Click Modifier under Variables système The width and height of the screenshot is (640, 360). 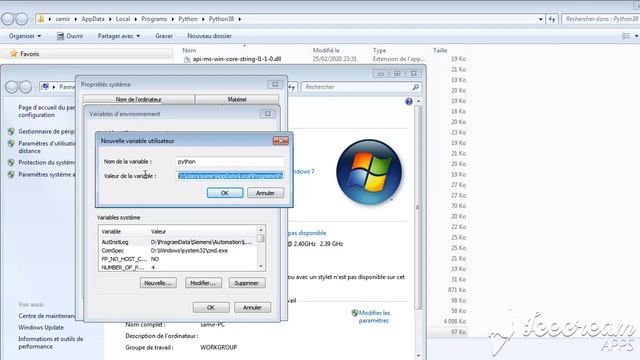pyautogui.click(x=203, y=283)
